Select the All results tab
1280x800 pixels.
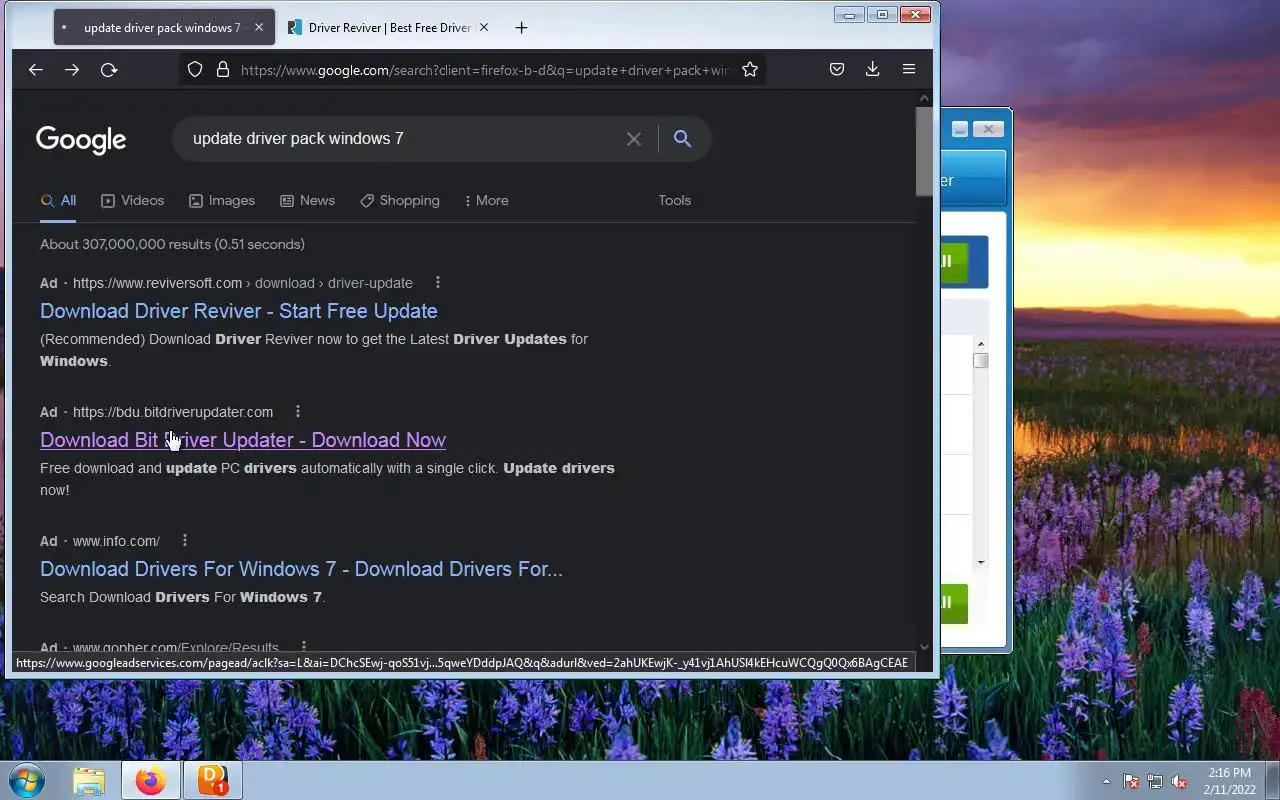(x=58, y=201)
